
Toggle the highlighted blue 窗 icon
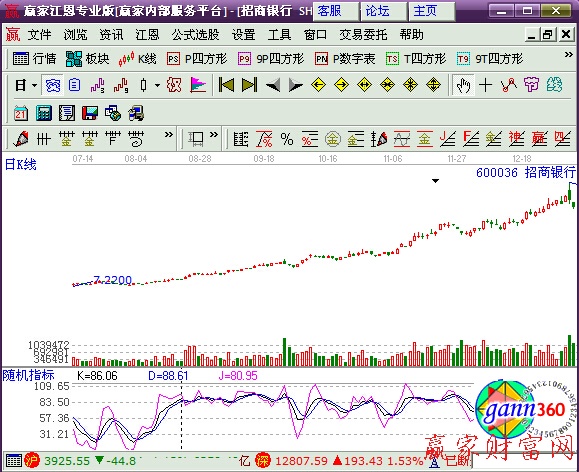[52, 85]
